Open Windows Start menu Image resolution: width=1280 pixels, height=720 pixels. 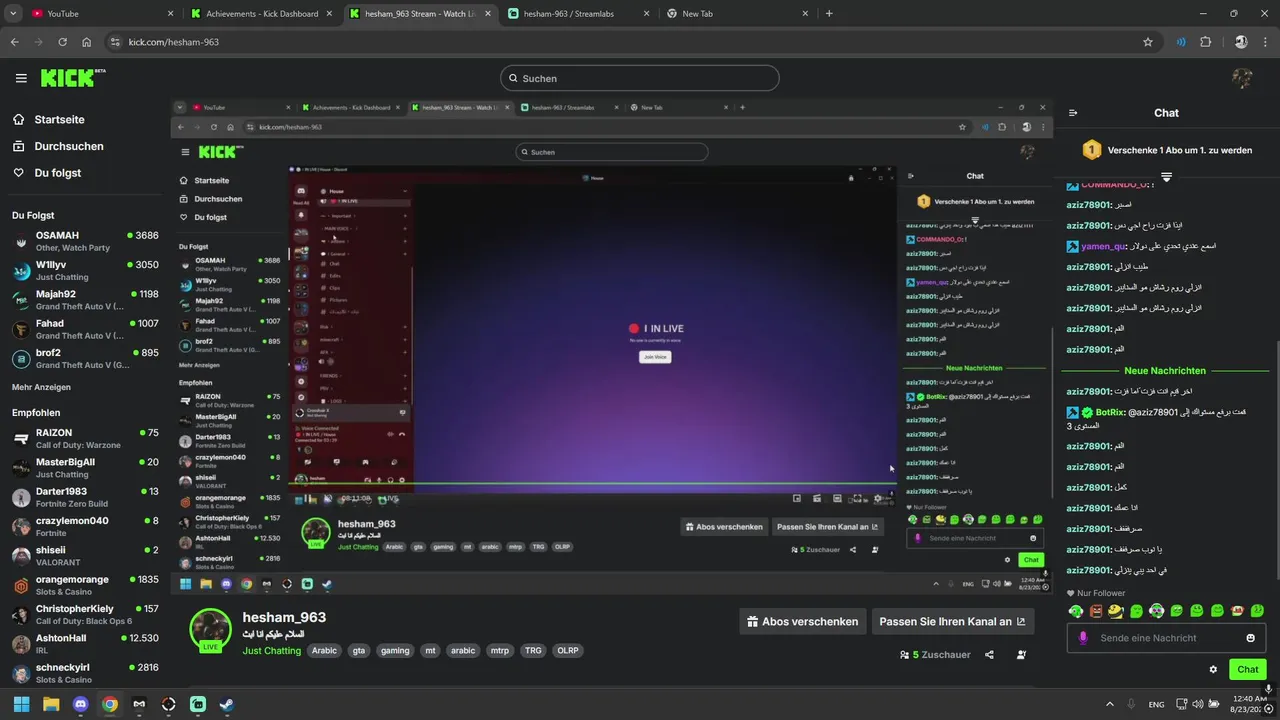click(x=21, y=704)
